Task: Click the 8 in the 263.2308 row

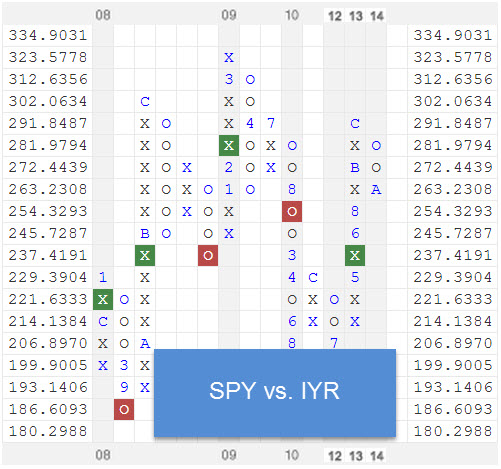Action: (292, 189)
